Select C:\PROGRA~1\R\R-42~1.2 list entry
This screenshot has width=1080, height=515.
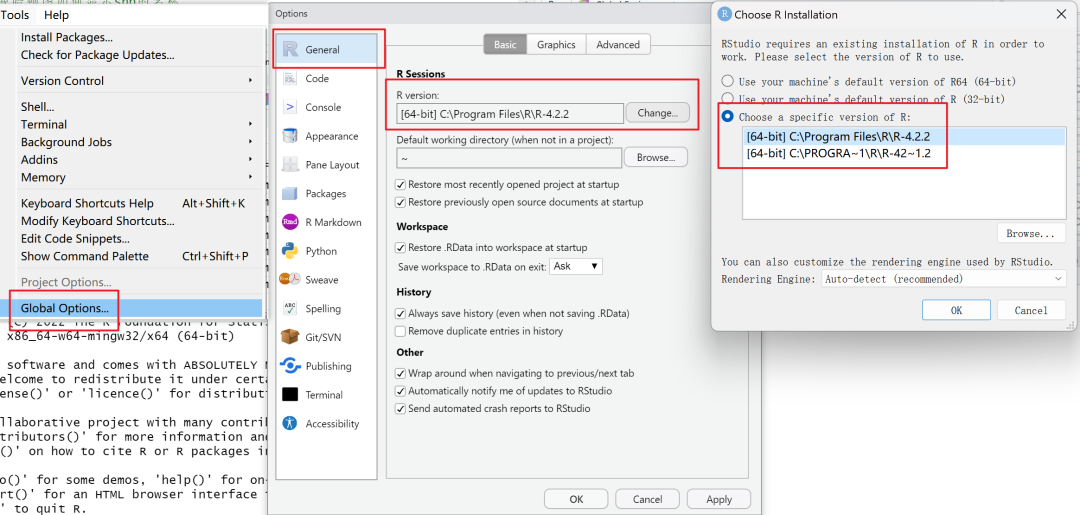904,154
